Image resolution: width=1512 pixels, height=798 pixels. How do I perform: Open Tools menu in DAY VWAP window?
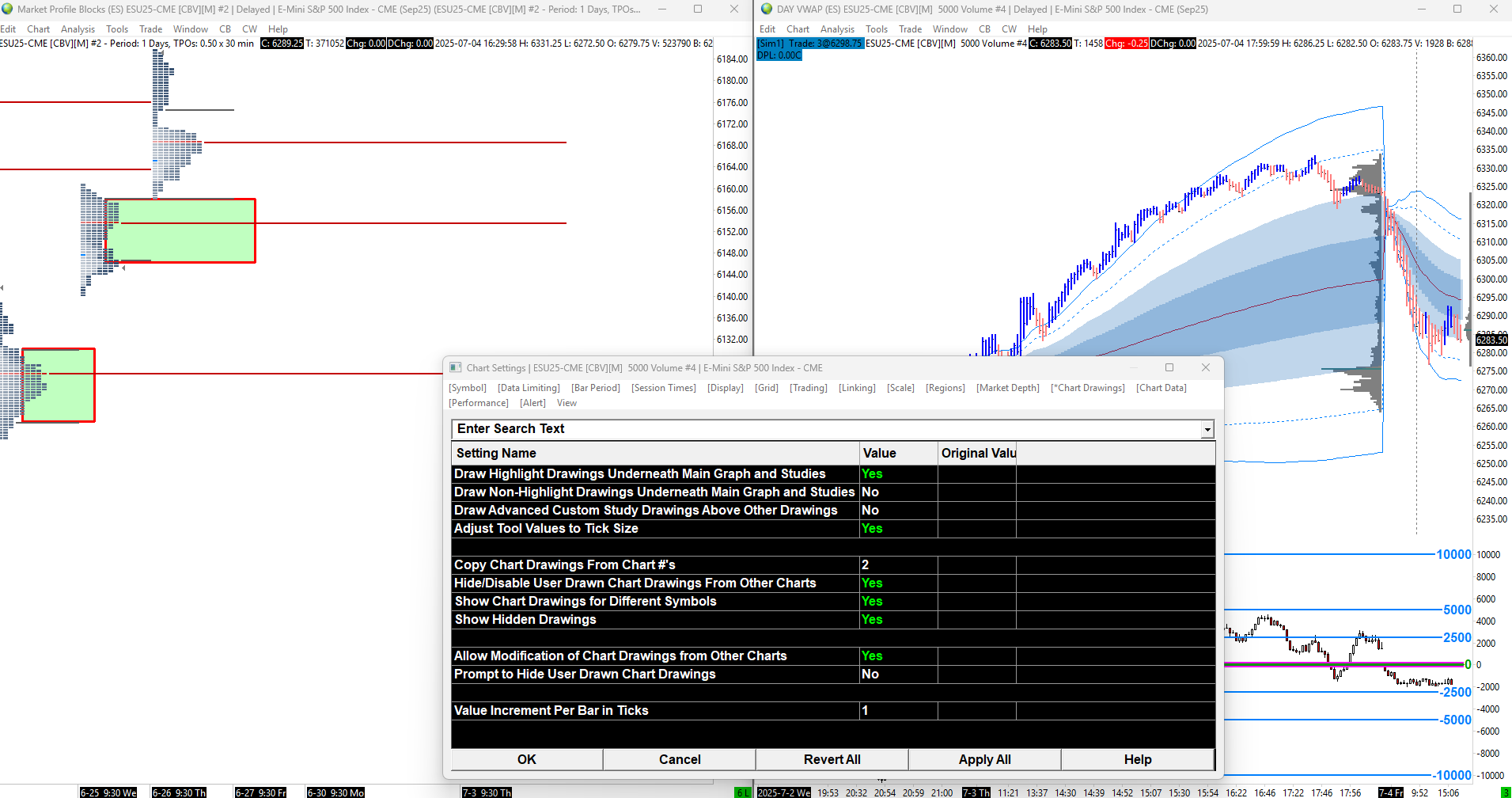(877, 29)
